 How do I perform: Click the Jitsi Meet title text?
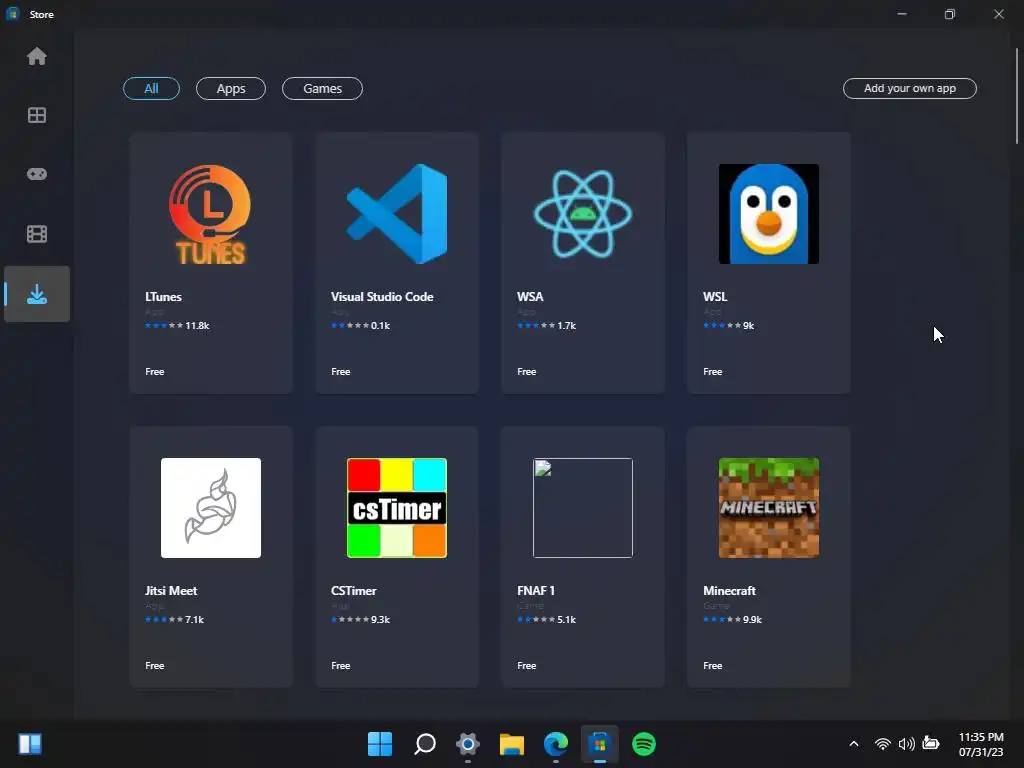click(x=171, y=590)
